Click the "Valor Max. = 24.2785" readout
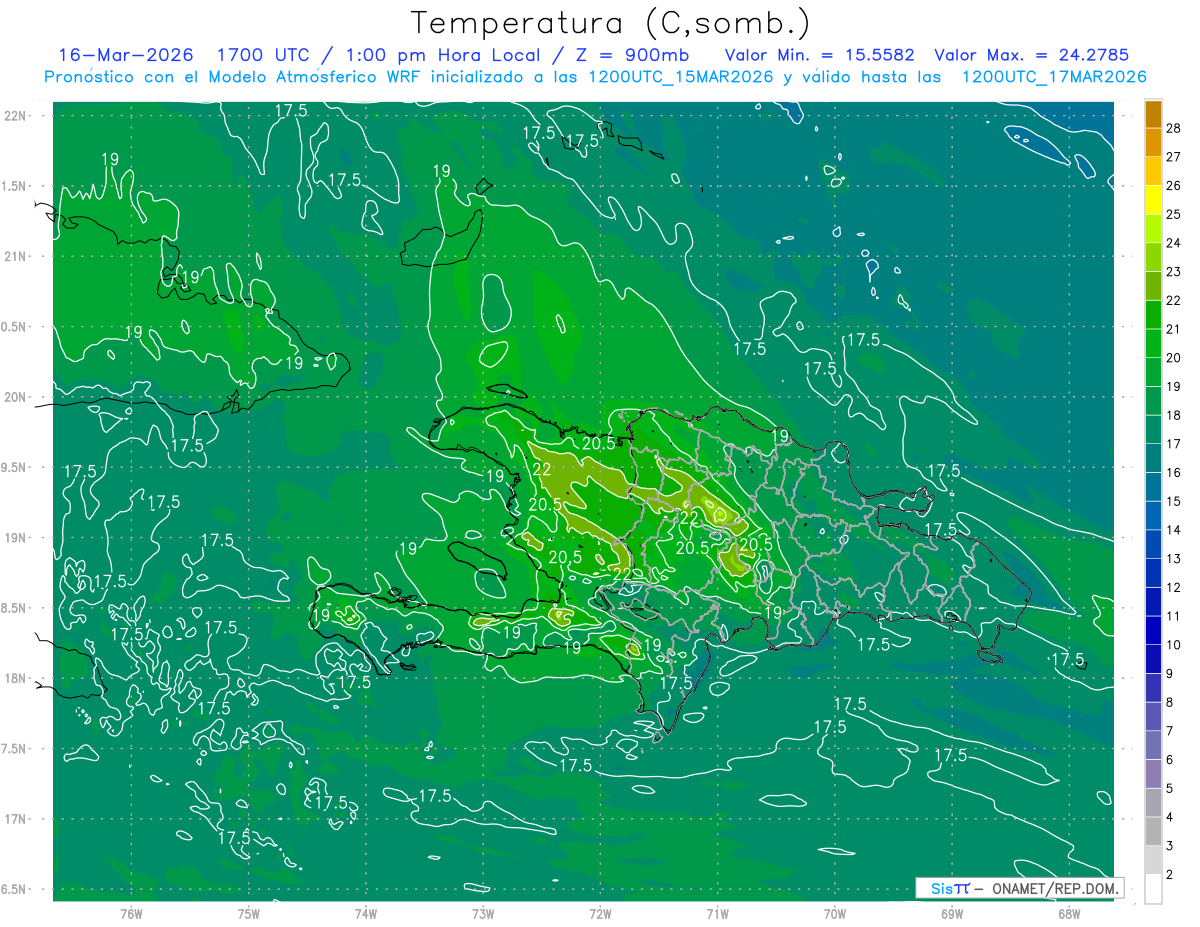The width and height of the screenshot is (1200, 927). [x=1031, y=55]
